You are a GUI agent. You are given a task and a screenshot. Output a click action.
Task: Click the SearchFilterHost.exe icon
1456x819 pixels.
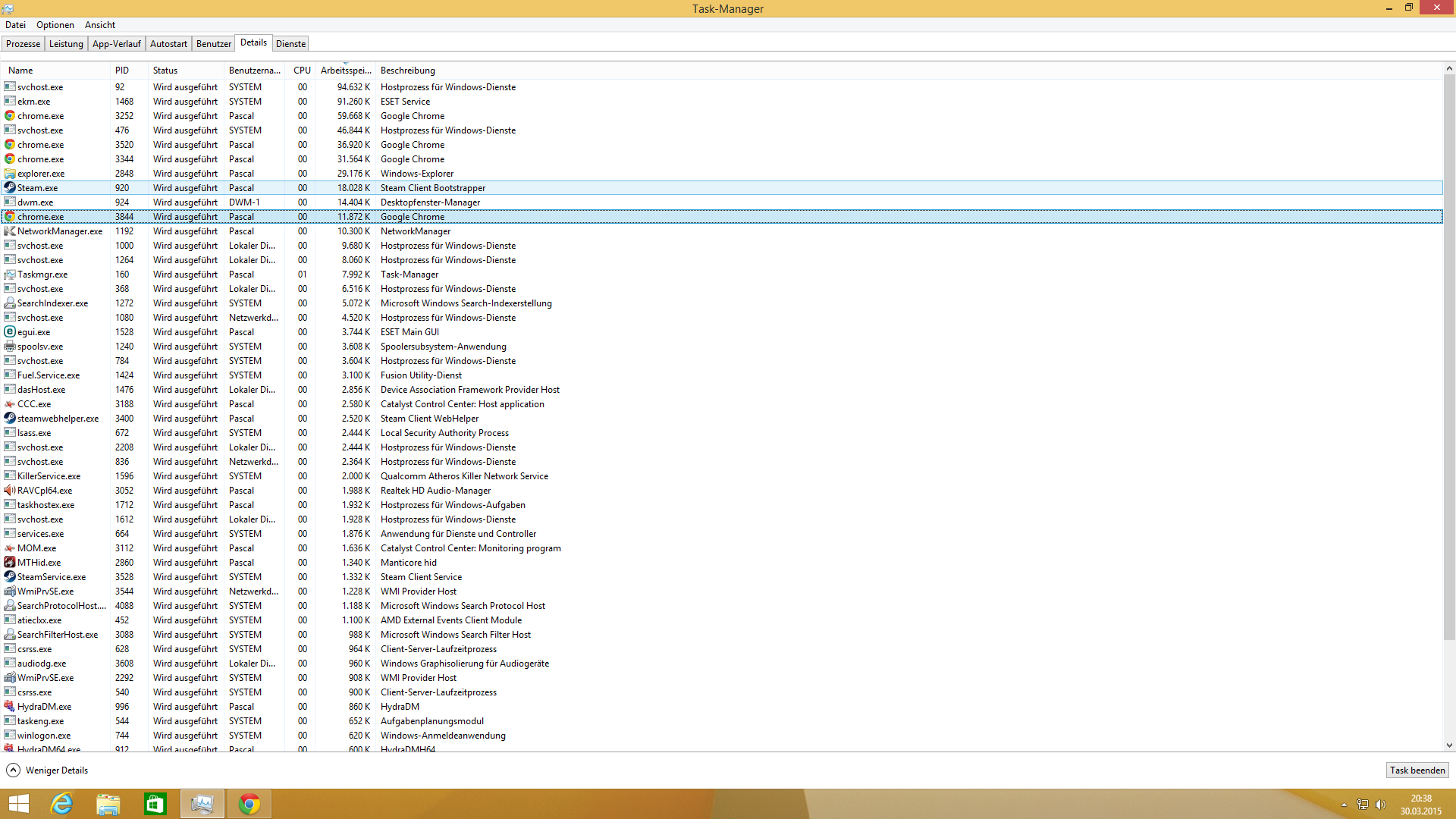tap(10, 634)
